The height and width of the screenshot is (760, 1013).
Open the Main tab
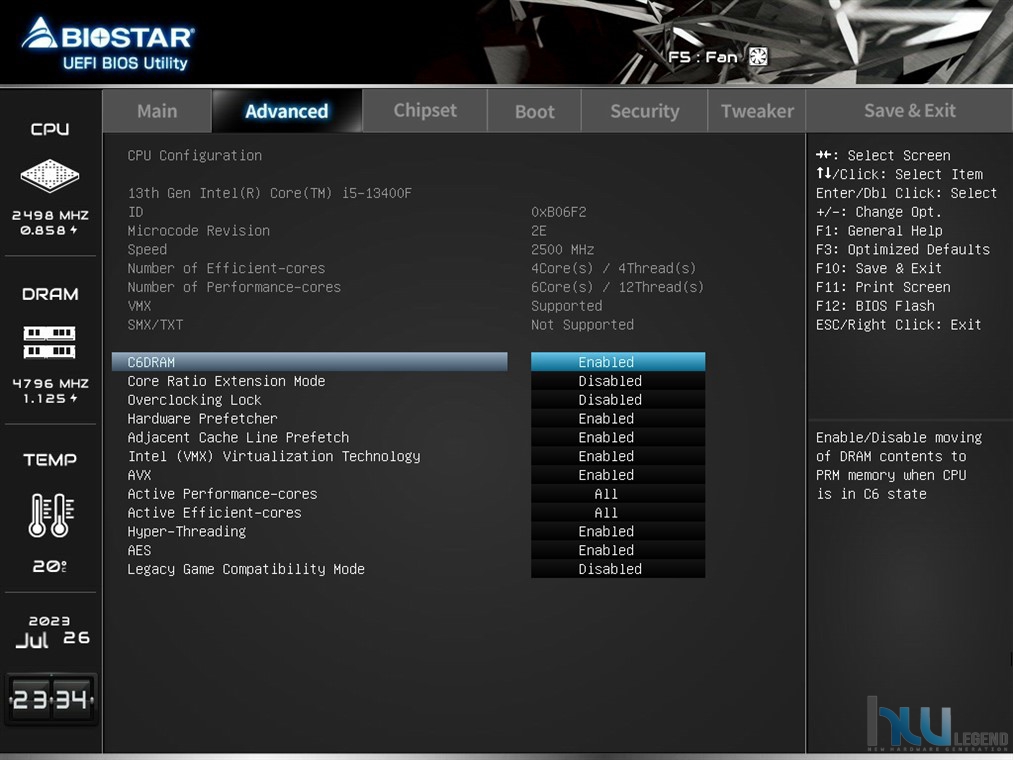[157, 111]
